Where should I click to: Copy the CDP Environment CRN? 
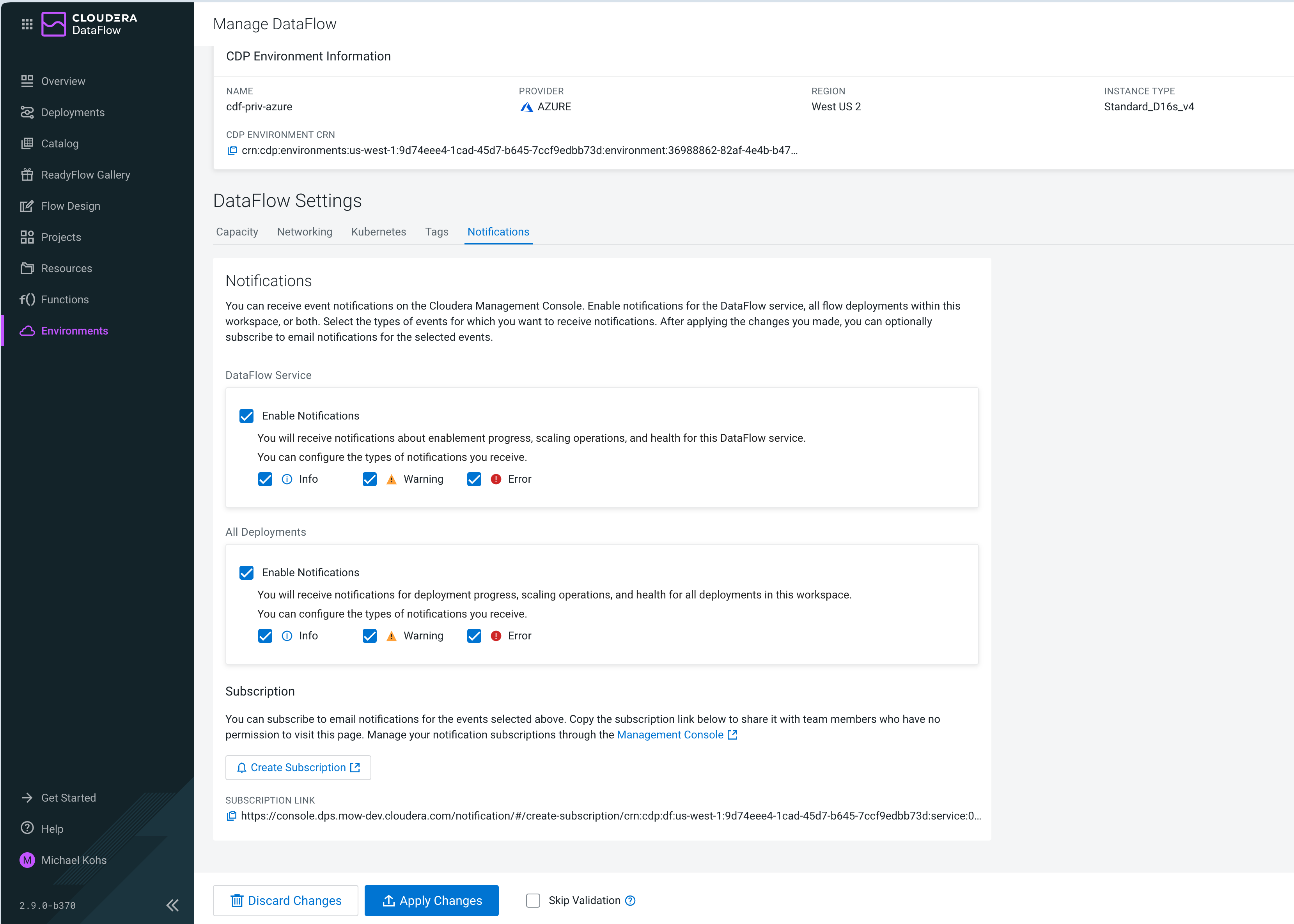point(232,150)
